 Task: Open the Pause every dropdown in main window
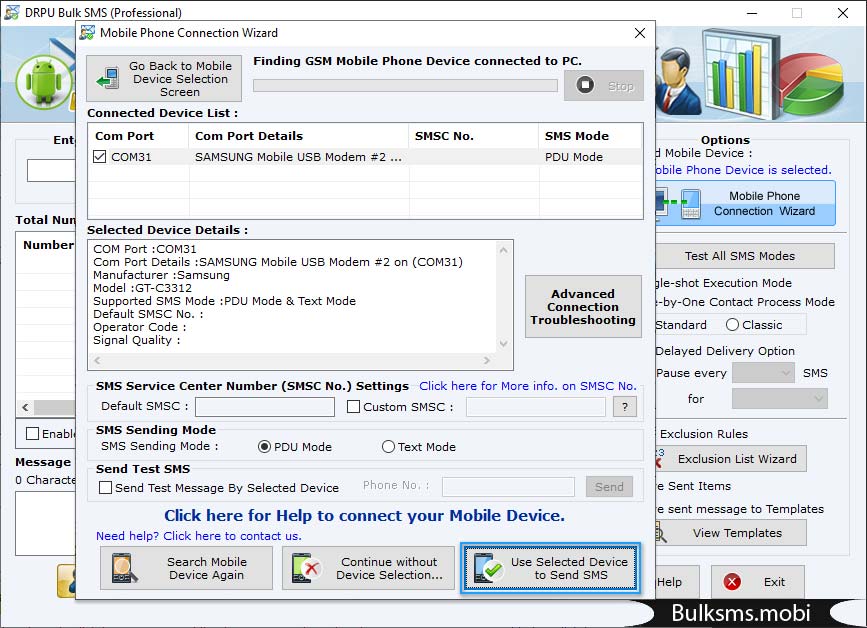(763, 373)
